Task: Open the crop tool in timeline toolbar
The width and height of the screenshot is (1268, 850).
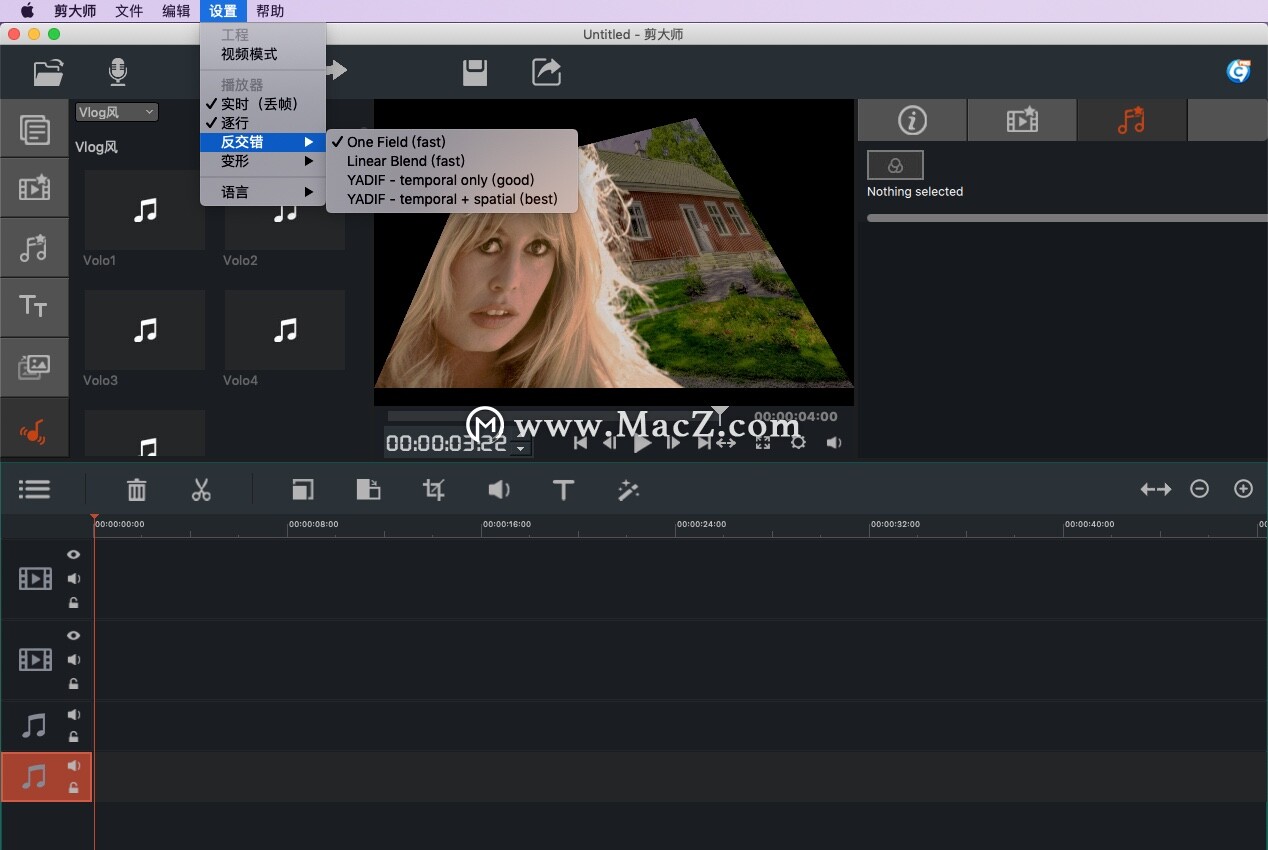Action: pyautogui.click(x=433, y=490)
